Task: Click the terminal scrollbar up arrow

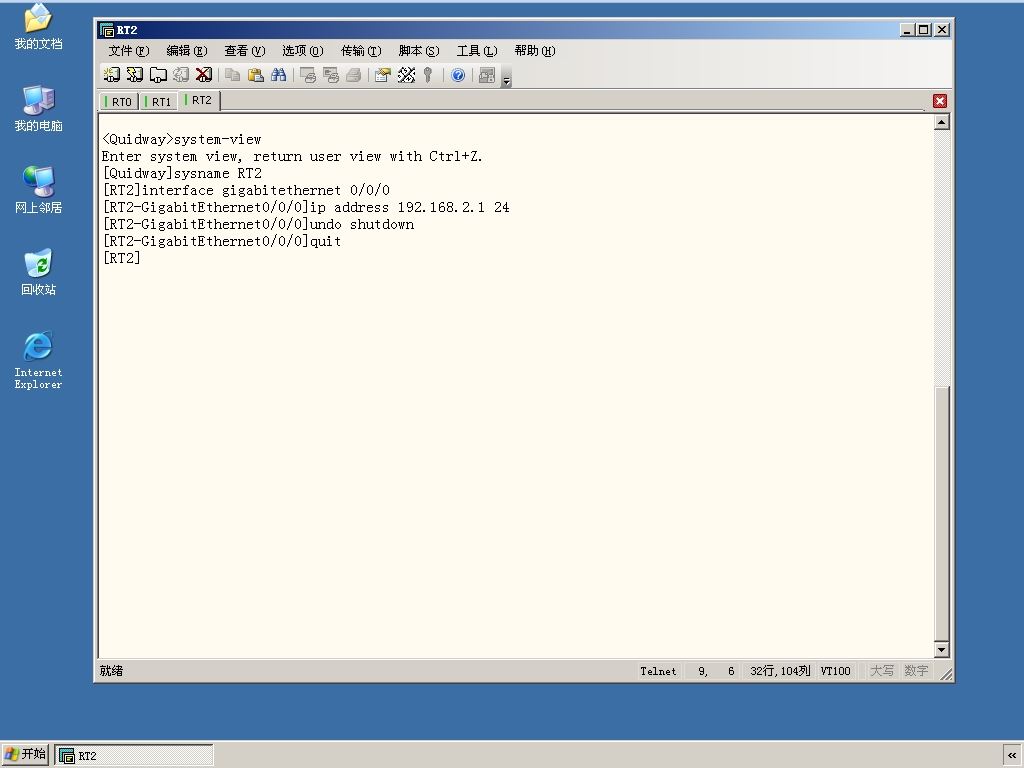Action: pyautogui.click(x=941, y=122)
